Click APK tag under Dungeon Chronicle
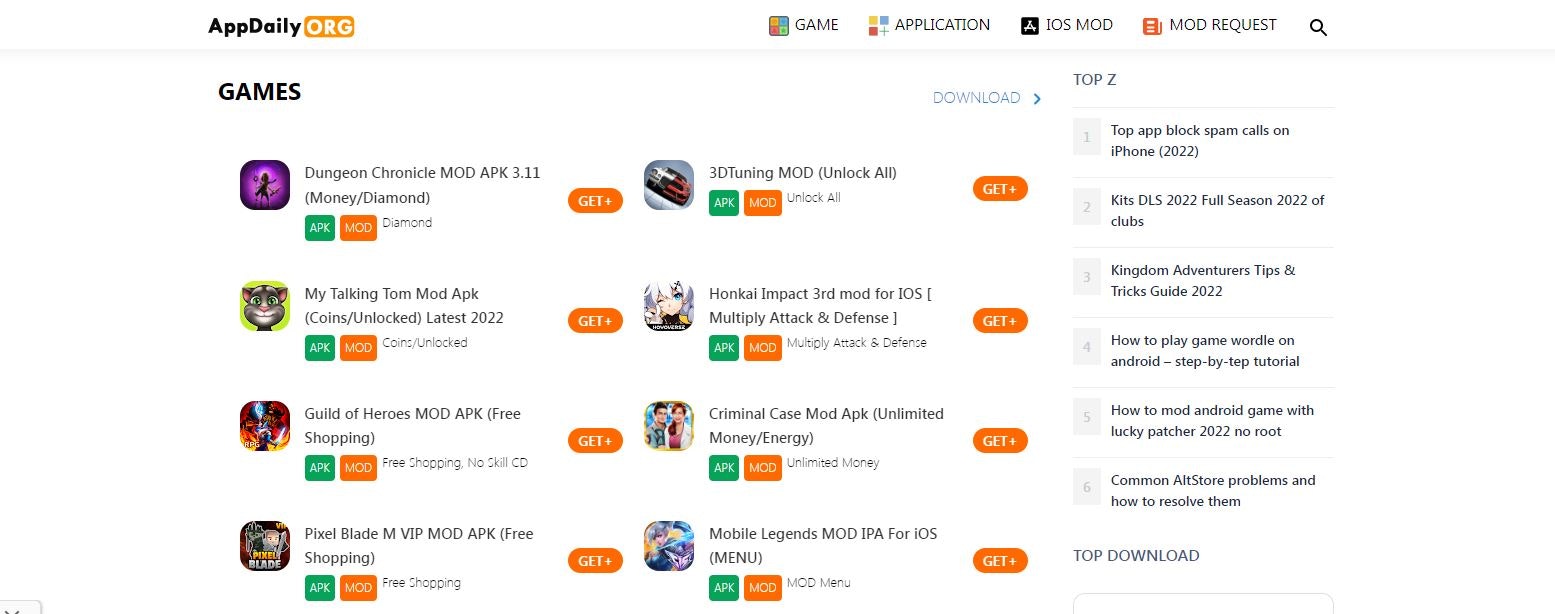The width and height of the screenshot is (1555, 614). (x=320, y=228)
